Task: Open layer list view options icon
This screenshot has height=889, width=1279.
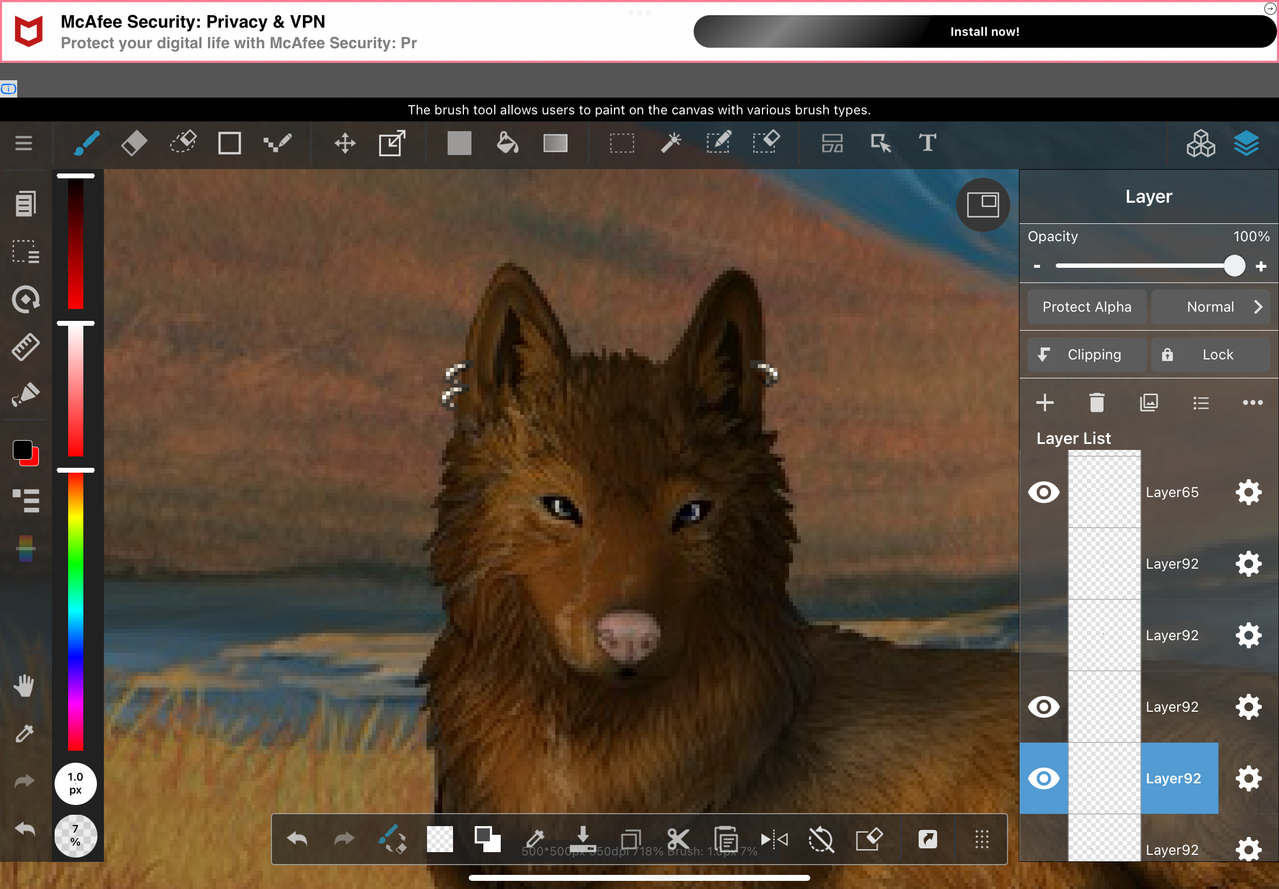Action: pyautogui.click(x=1201, y=402)
